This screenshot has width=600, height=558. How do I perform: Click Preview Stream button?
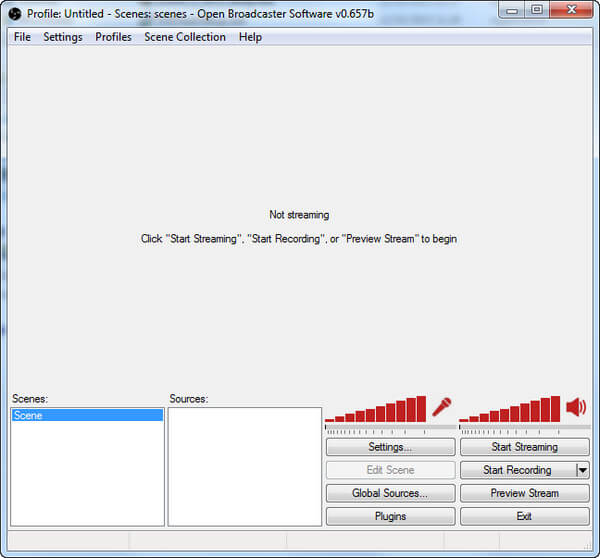pyautogui.click(x=525, y=493)
